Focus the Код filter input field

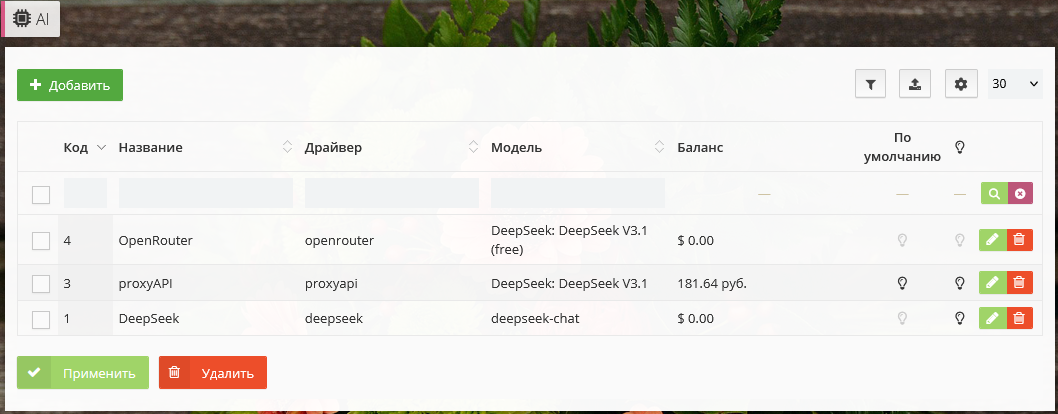tap(85, 193)
